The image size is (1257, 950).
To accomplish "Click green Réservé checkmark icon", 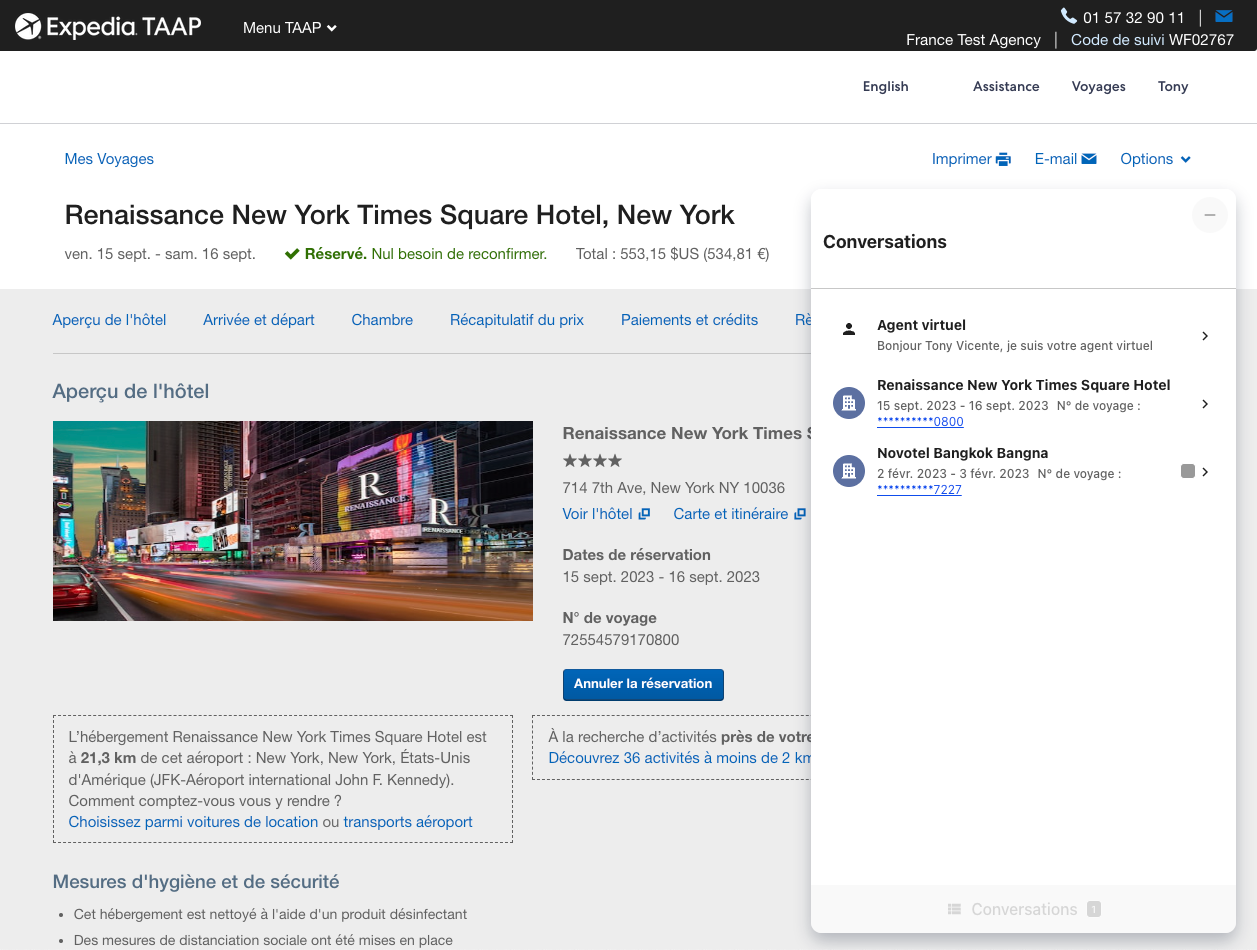I will click(x=292, y=254).
